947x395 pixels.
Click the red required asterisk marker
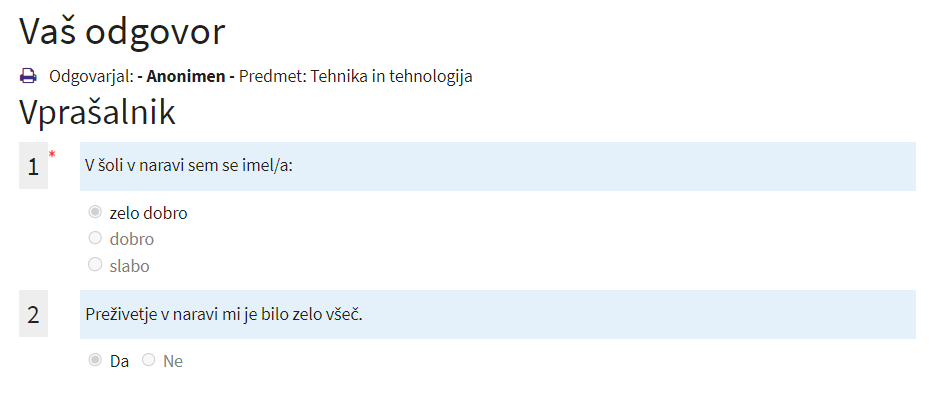coord(52,155)
